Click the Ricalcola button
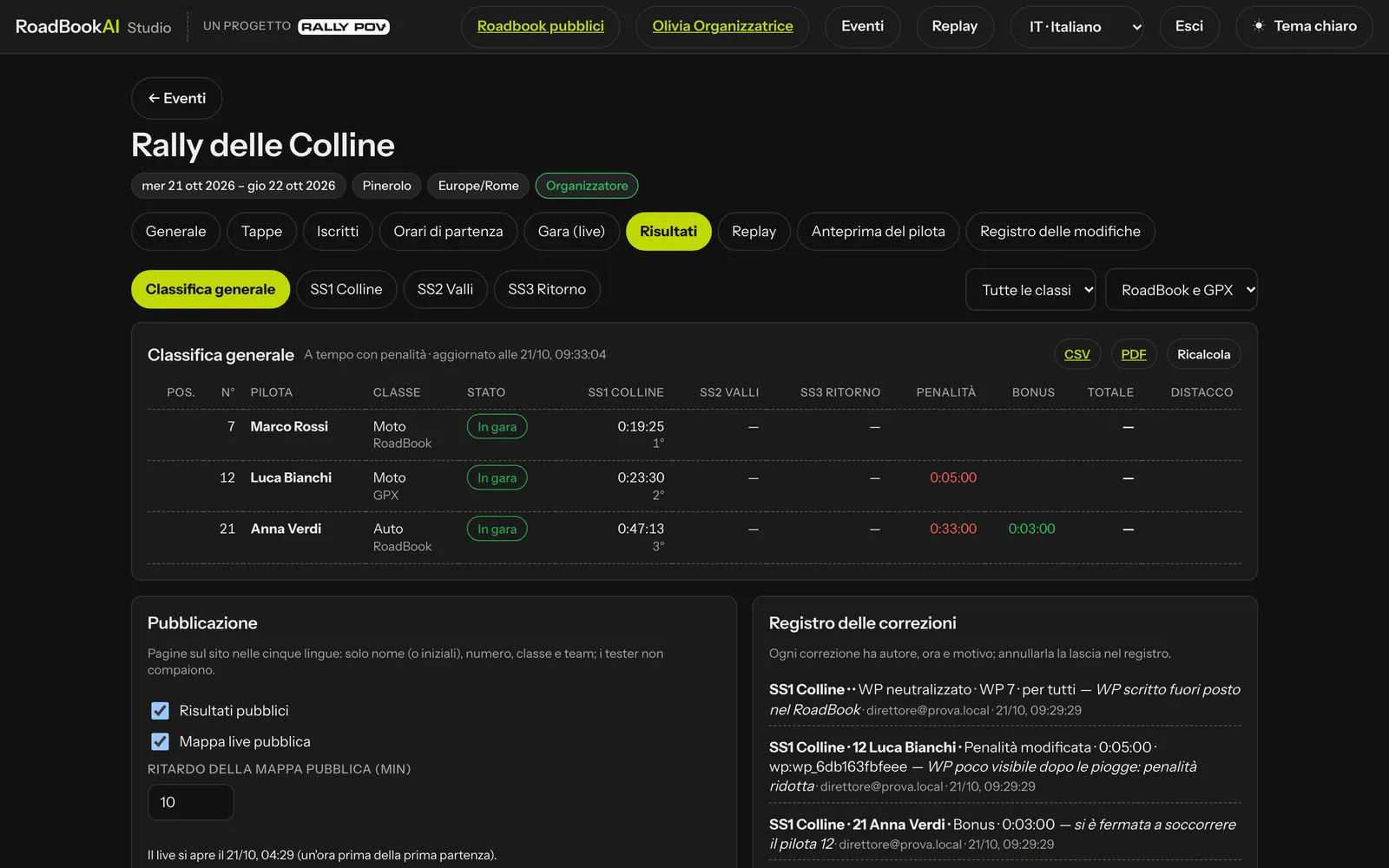1389x868 pixels. click(1203, 354)
